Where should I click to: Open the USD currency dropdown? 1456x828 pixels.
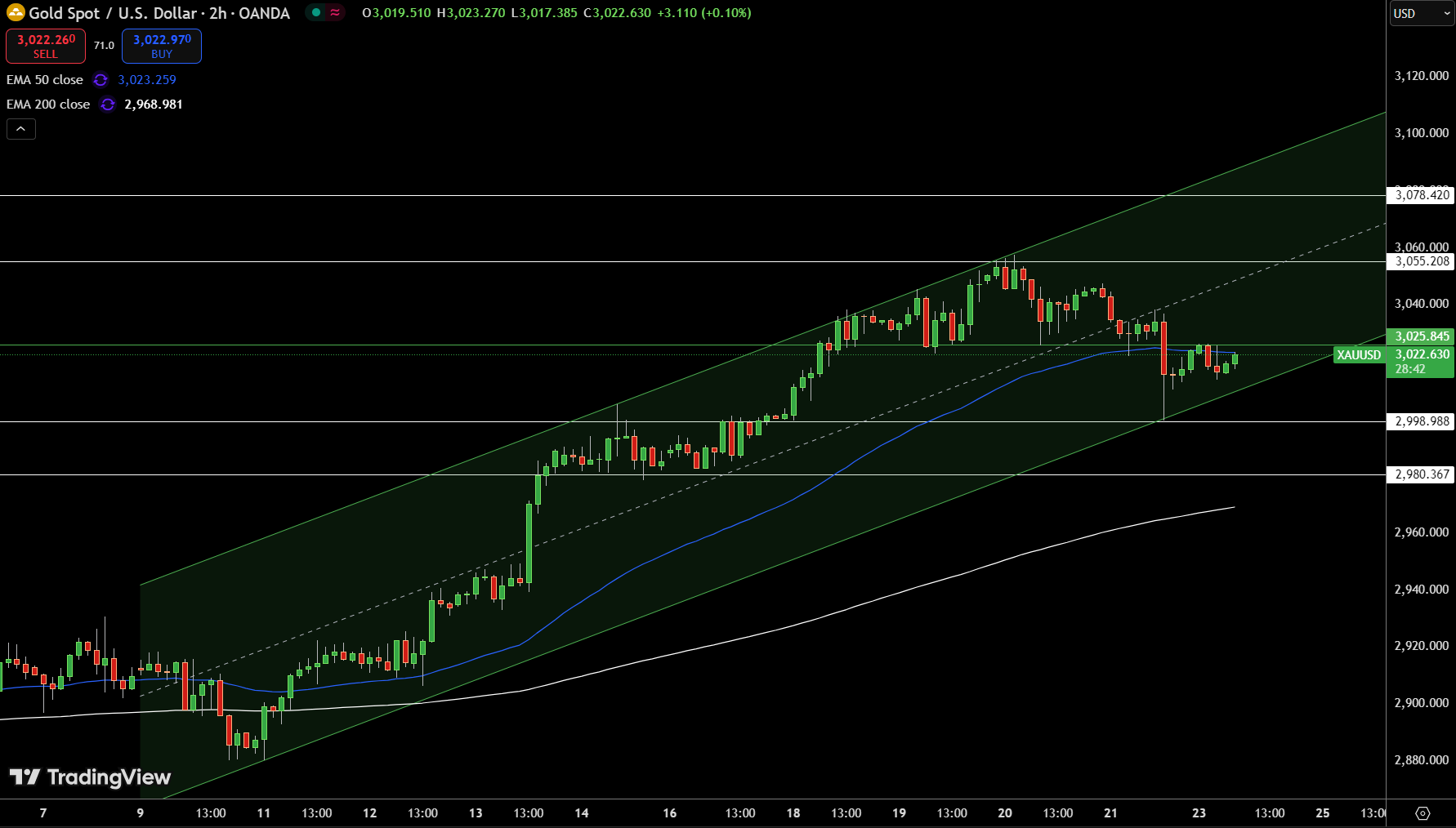[x=1422, y=13]
